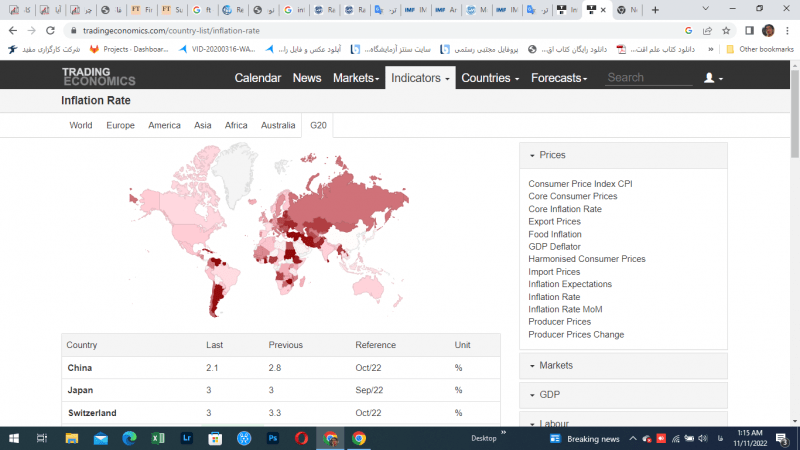Click the Core Inflation Rate link
This screenshot has width=800, height=450.
(x=565, y=209)
